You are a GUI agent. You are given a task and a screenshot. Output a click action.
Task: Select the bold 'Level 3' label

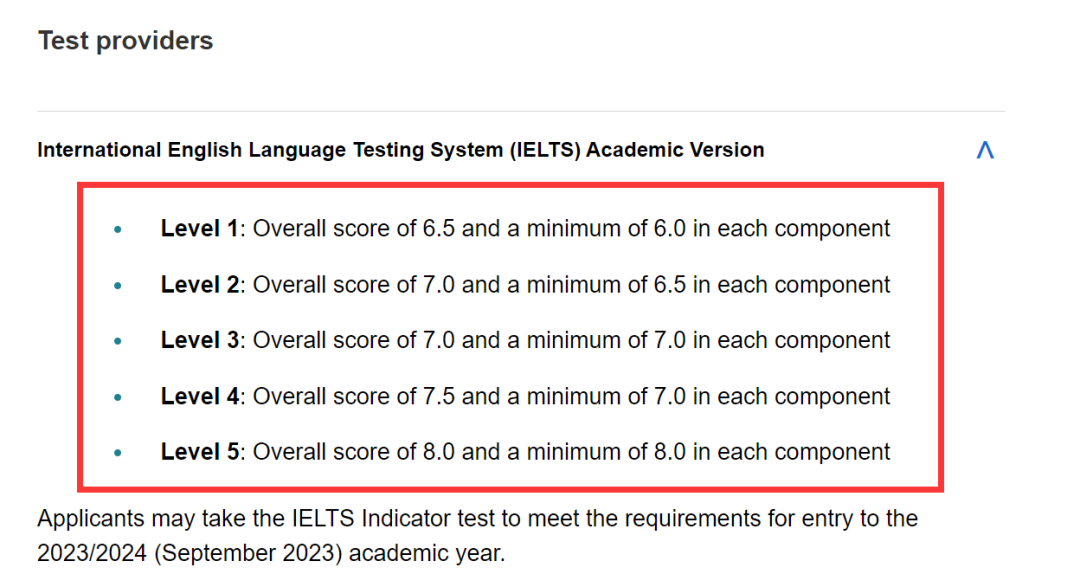[x=199, y=340]
